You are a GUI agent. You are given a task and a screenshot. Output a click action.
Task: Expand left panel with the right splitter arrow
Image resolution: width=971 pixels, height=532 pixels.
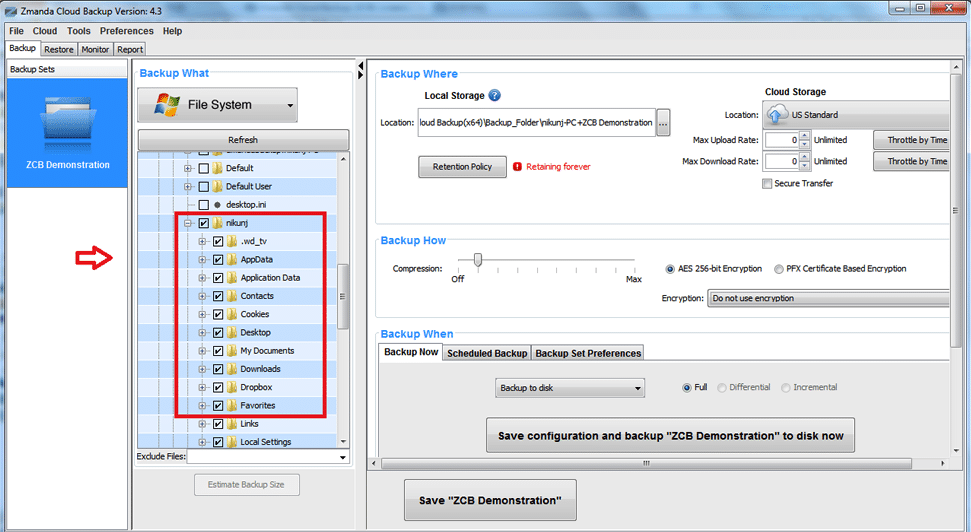coord(361,75)
